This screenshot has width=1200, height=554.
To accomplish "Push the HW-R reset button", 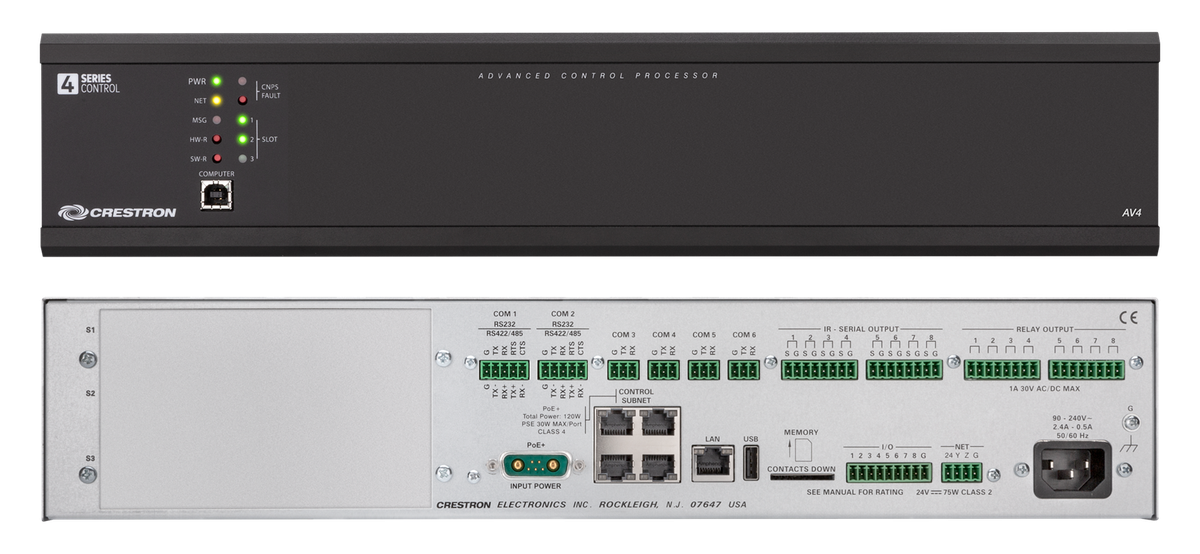I will 216,139.
